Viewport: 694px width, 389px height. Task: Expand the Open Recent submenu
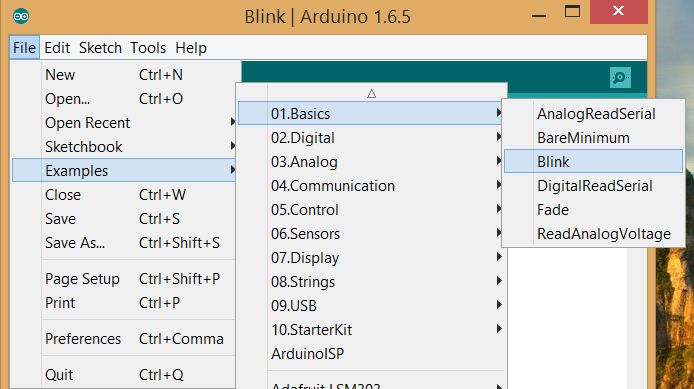[124, 123]
